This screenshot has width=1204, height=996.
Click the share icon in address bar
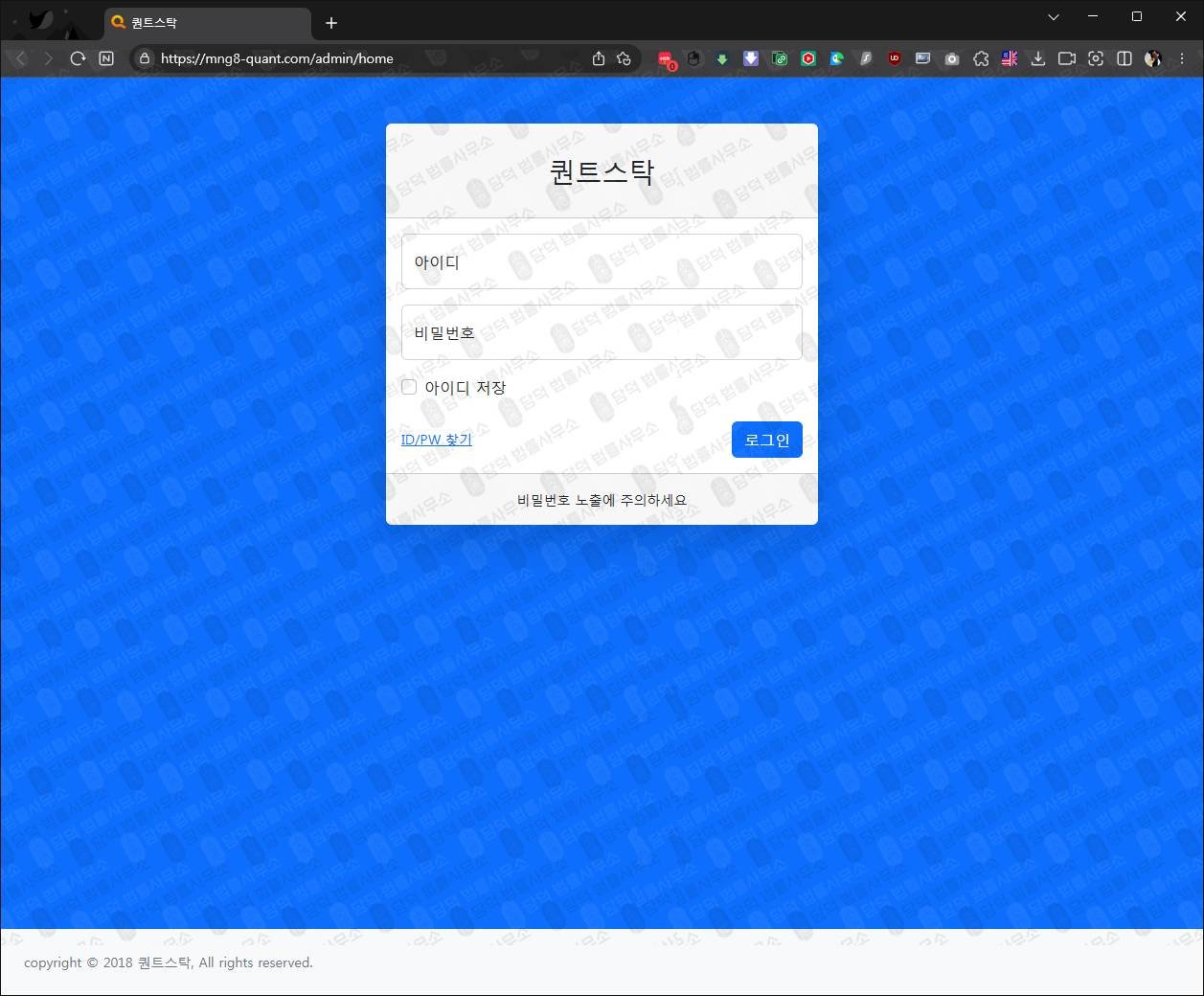tap(599, 58)
